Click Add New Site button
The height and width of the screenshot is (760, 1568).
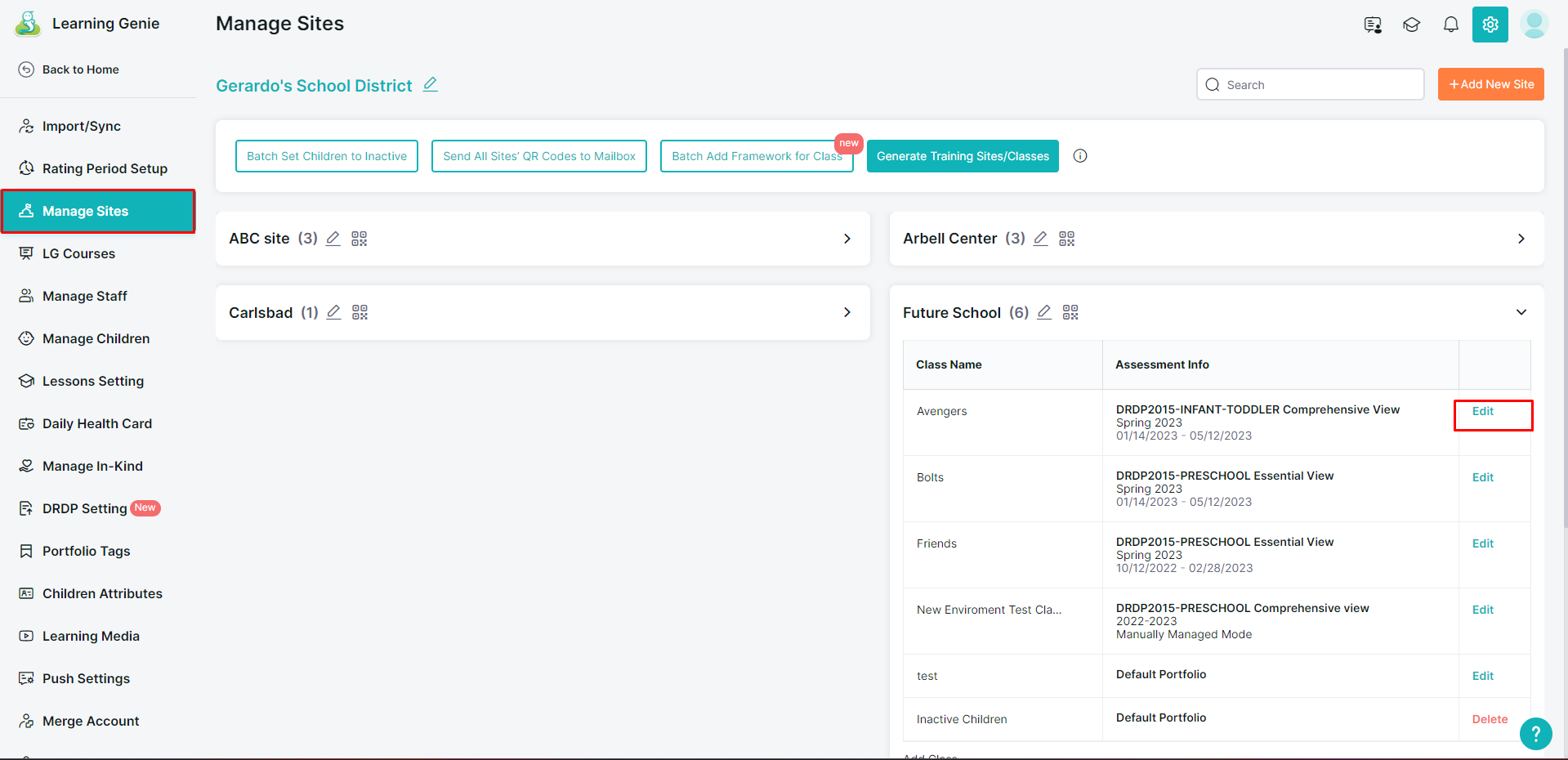click(1491, 84)
